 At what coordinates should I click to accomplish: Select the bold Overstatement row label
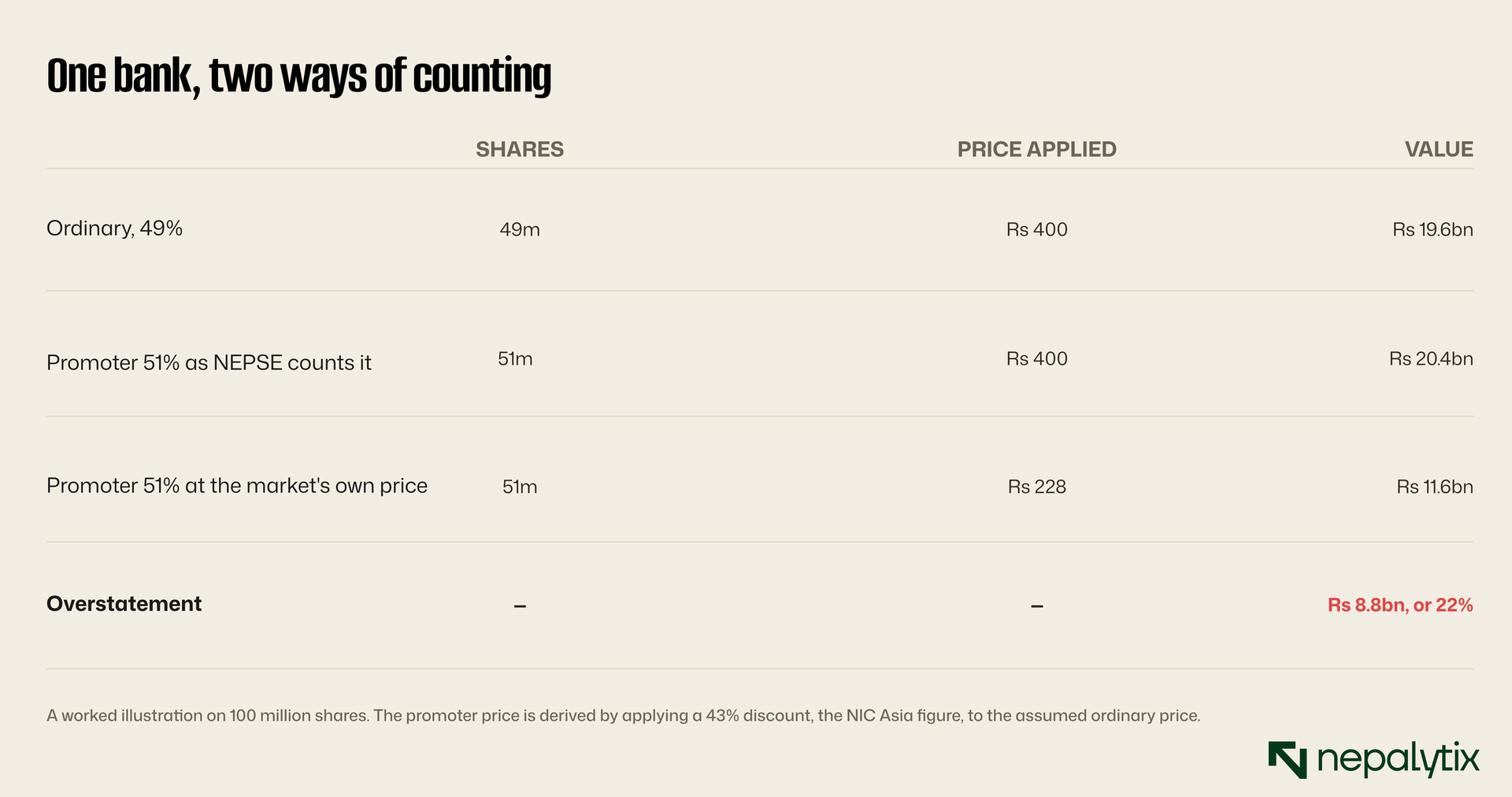[x=124, y=604]
